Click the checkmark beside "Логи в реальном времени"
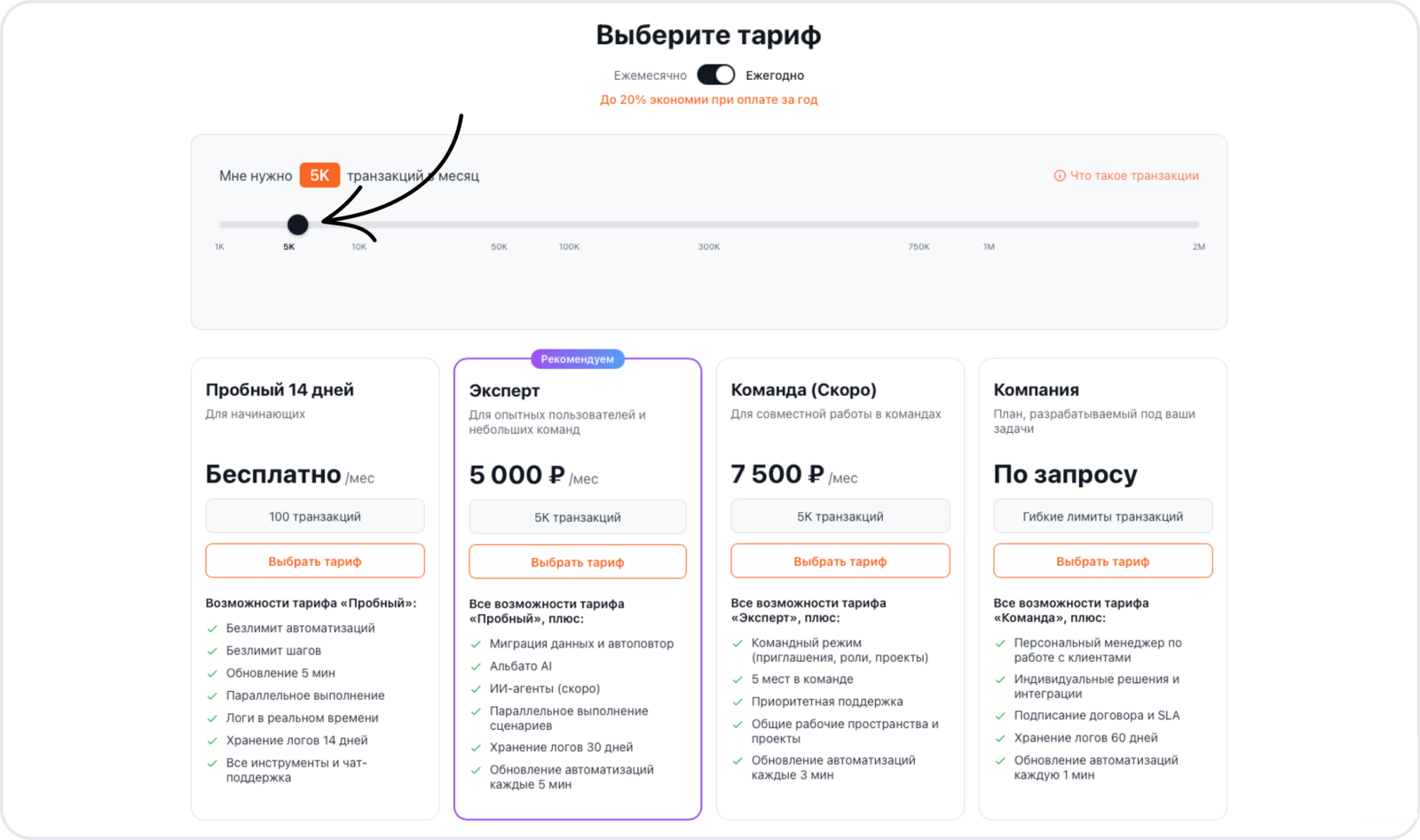 click(x=212, y=718)
